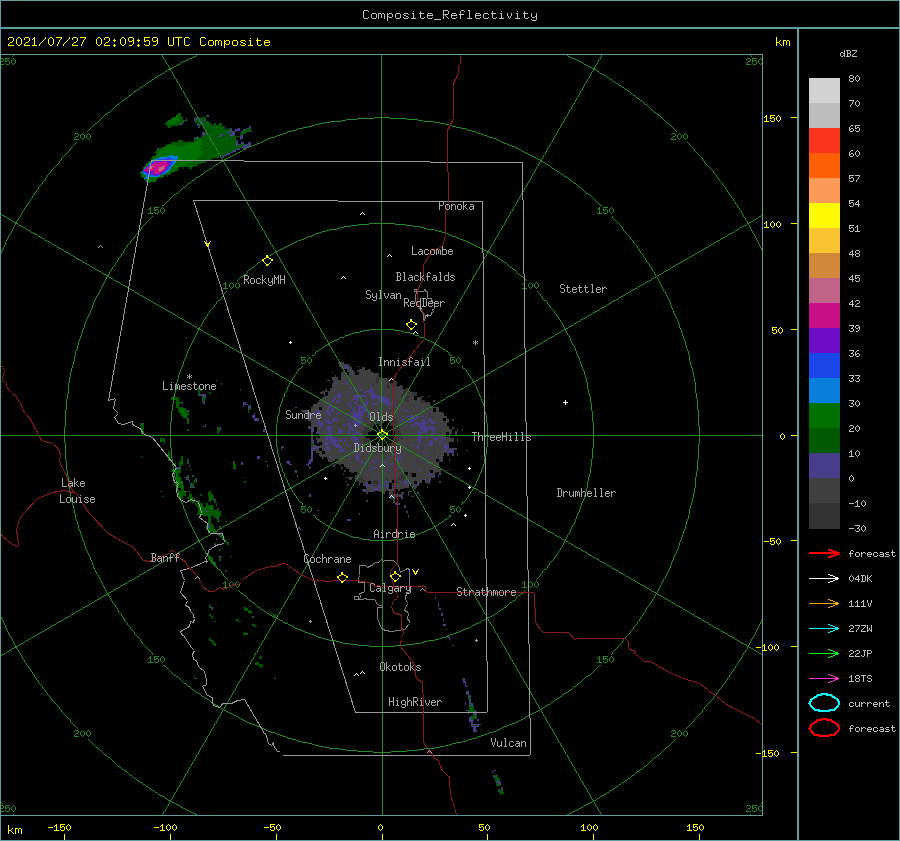Click the Banff town label

click(165, 558)
